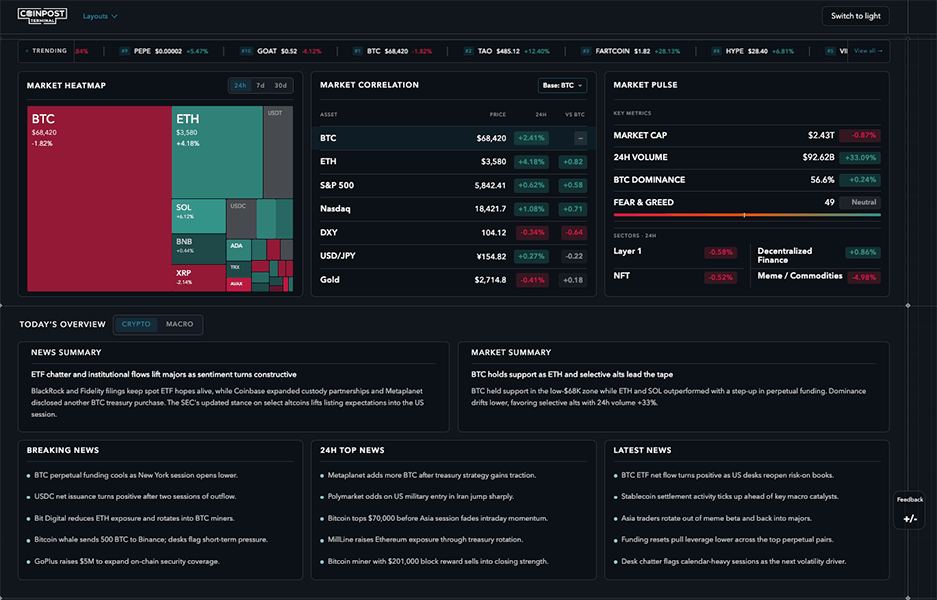Click the ETH heatmap tile

tap(217, 152)
